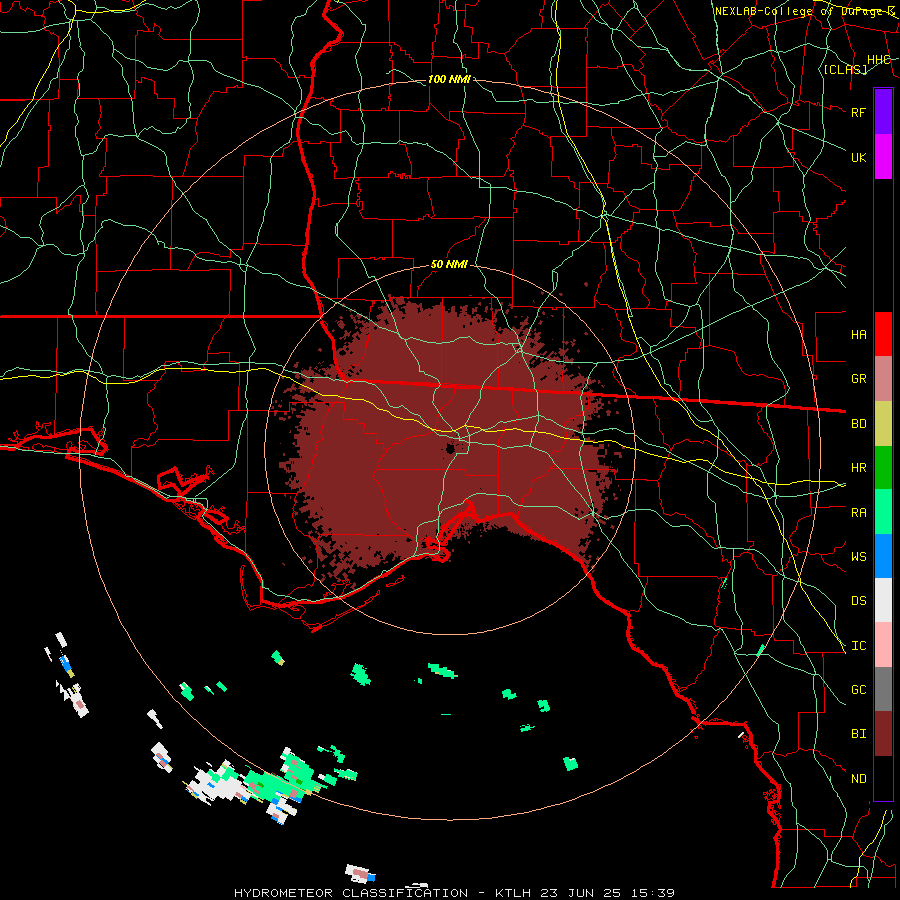Click the BI brown legend swatch
Viewport: 900px width, 900px height.
coord(883,734)
